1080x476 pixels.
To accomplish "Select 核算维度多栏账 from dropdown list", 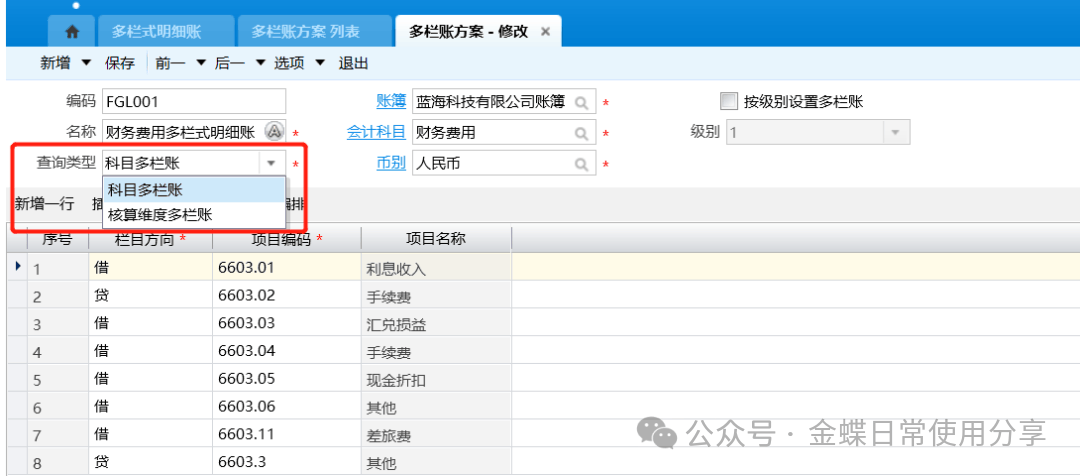I will [160, 214].
